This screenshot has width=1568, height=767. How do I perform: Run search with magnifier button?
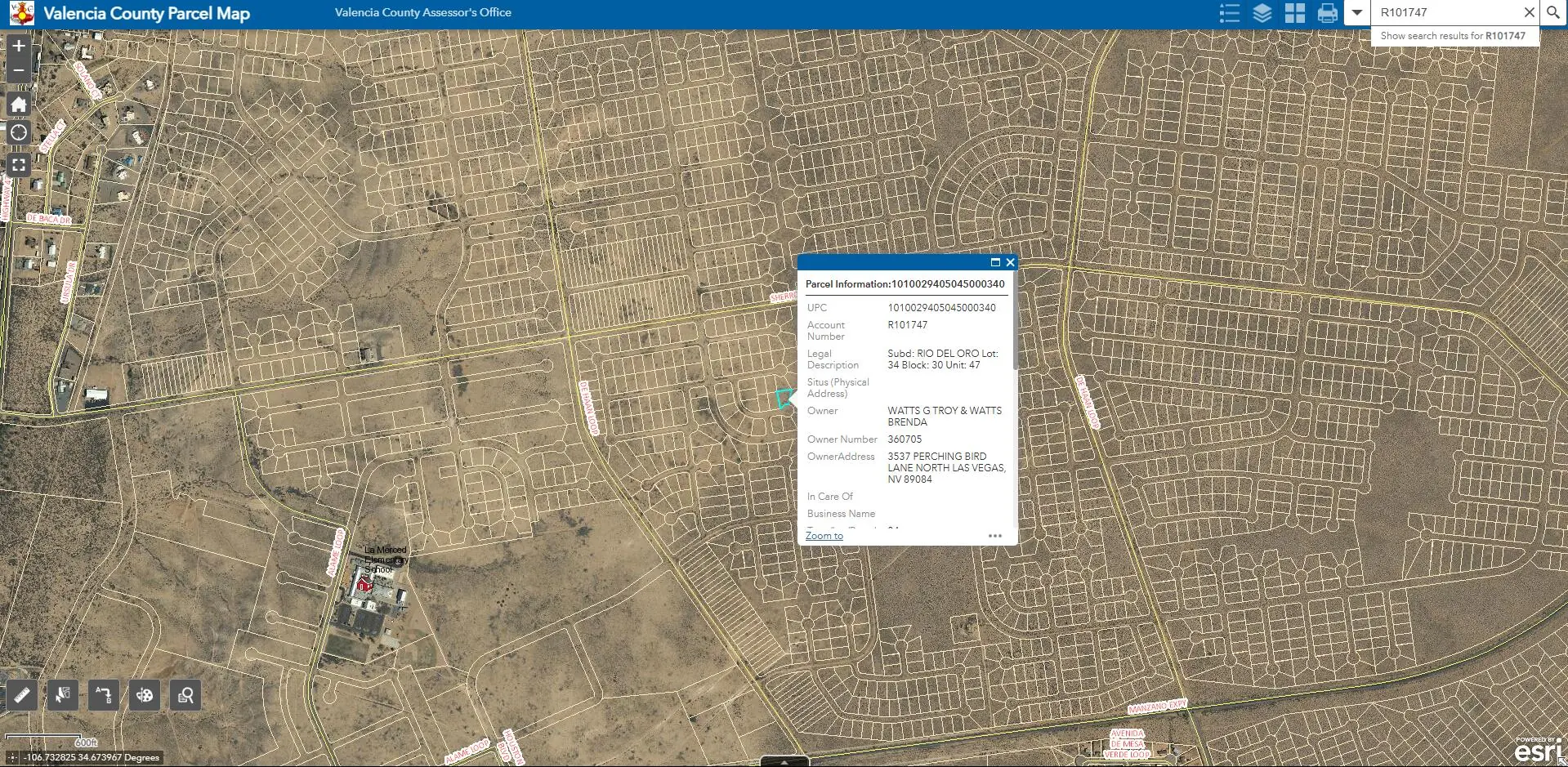point(1553,12)
